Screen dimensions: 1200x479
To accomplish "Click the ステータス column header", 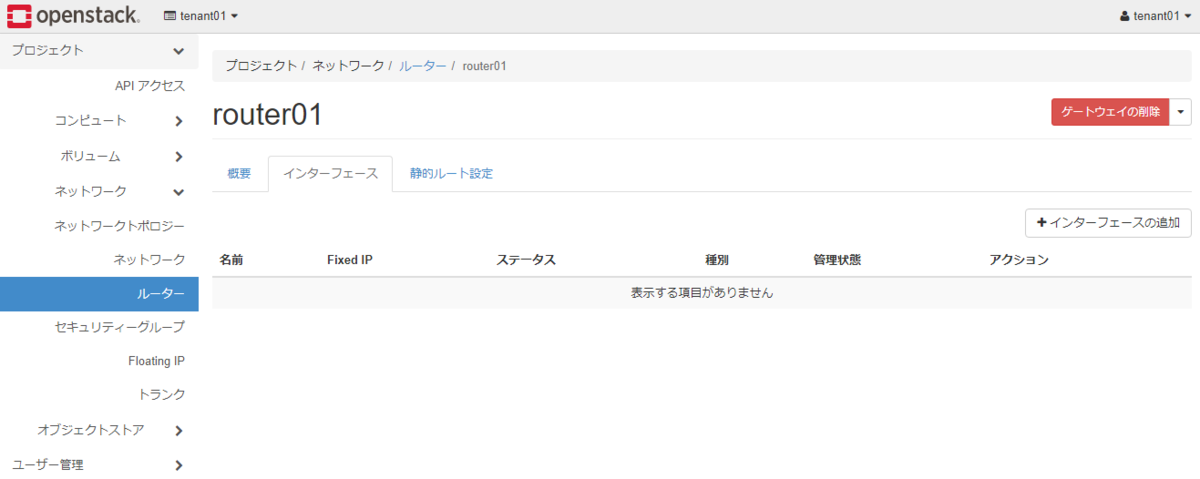I will coord(526,260).
